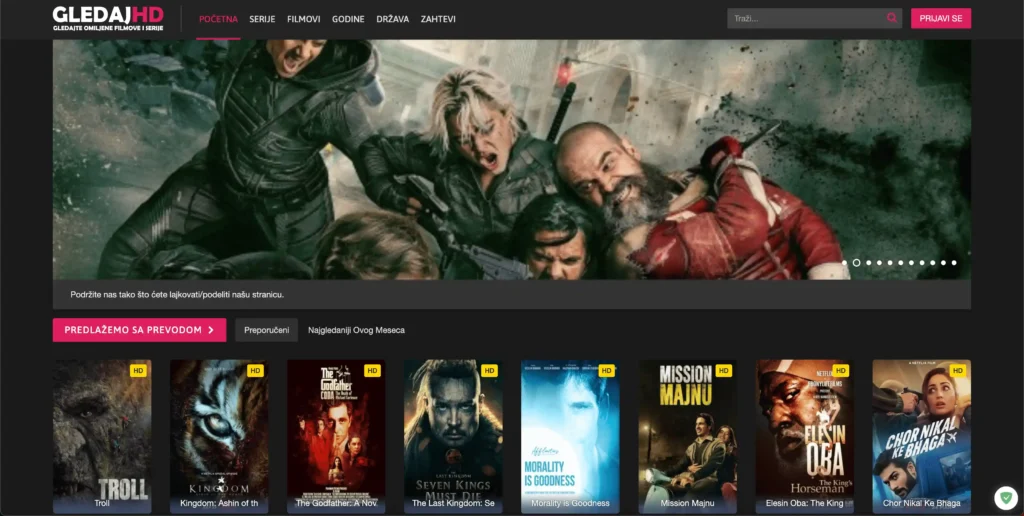This screenshot has height=516, width=1024.
Task: Click the 'Chor Nikal Ke Bhaga' title caption
Action: 921,503
